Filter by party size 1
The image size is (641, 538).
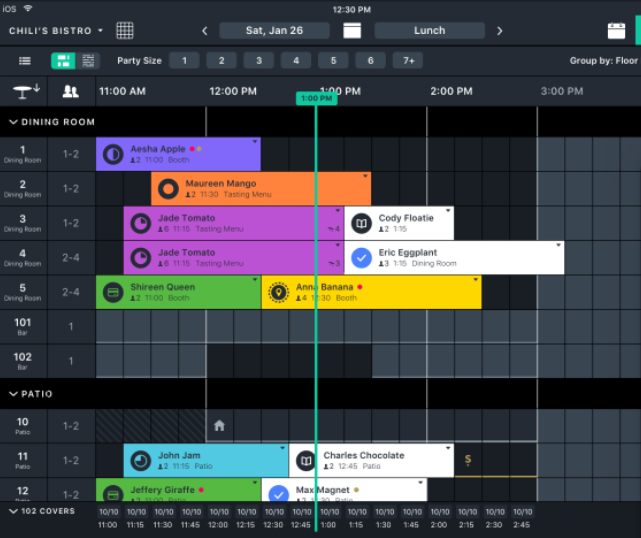184,61
